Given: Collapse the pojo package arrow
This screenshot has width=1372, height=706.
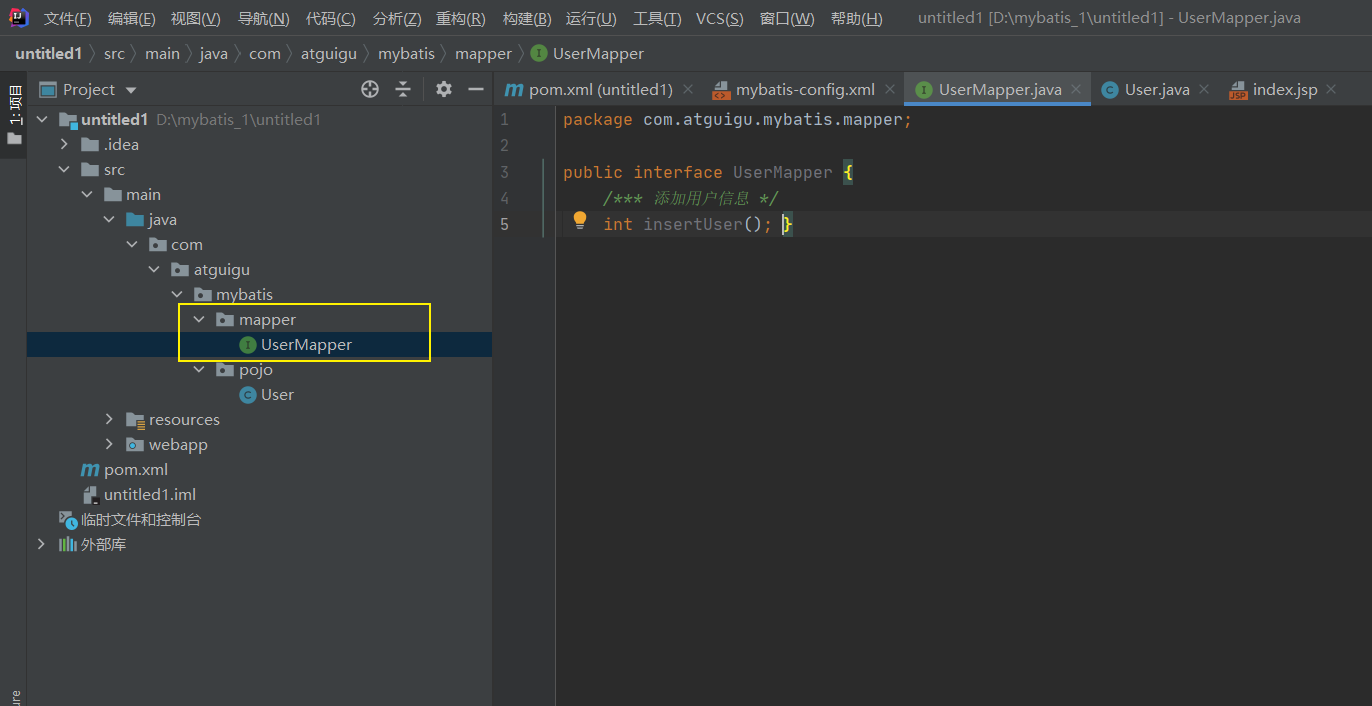Looking at the screenshot, I should point(200,370).
